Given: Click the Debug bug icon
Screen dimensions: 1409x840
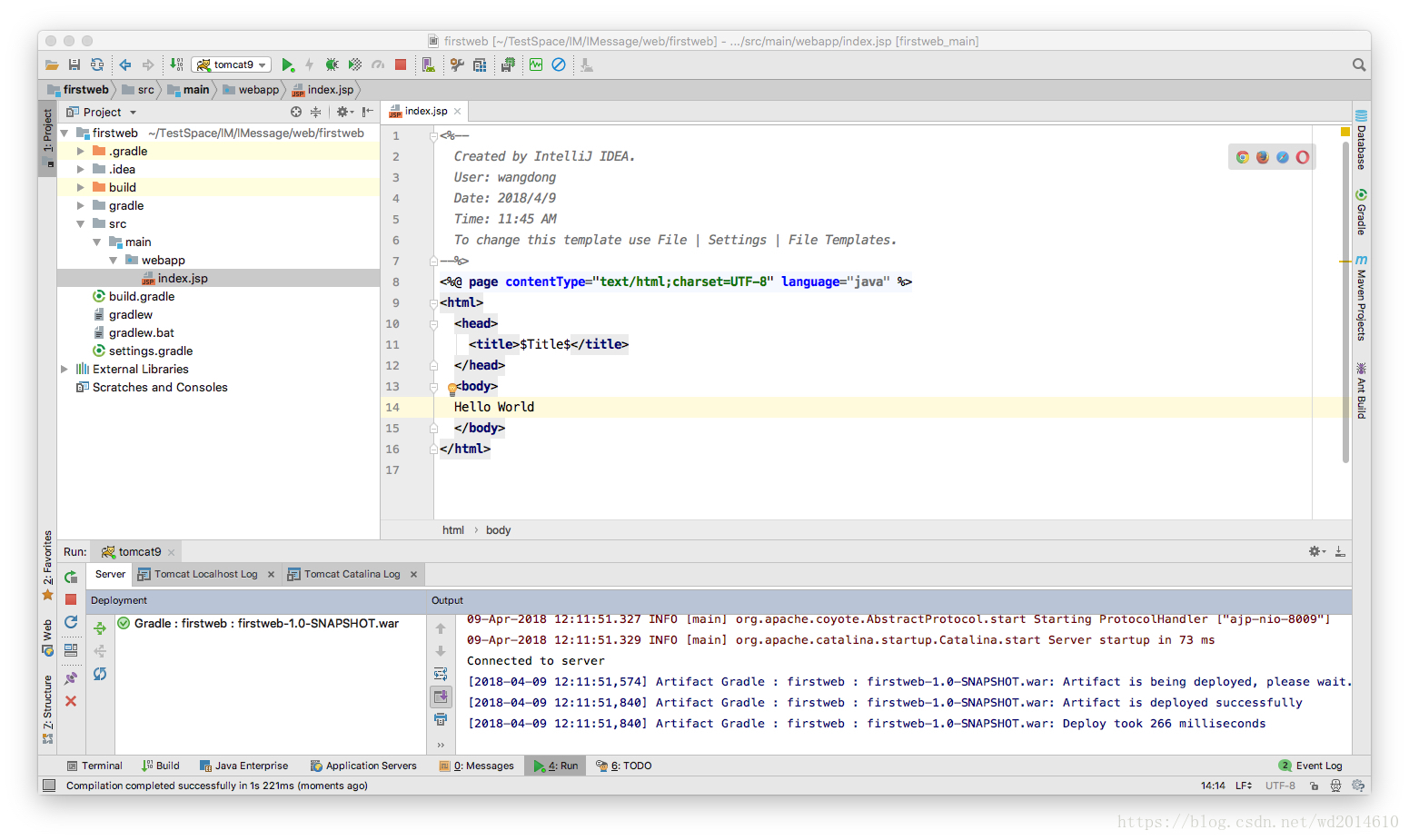Looking at the screenshot, I should point(332,64).
